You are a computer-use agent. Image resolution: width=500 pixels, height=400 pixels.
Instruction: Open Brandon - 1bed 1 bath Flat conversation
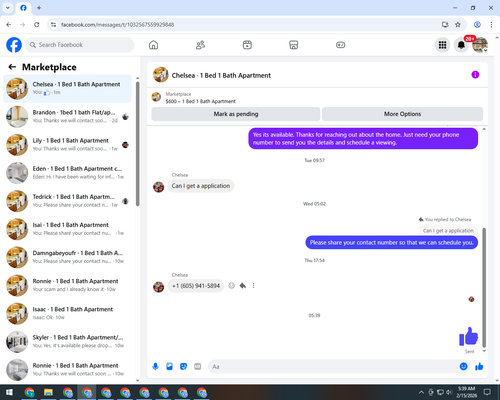67,117
